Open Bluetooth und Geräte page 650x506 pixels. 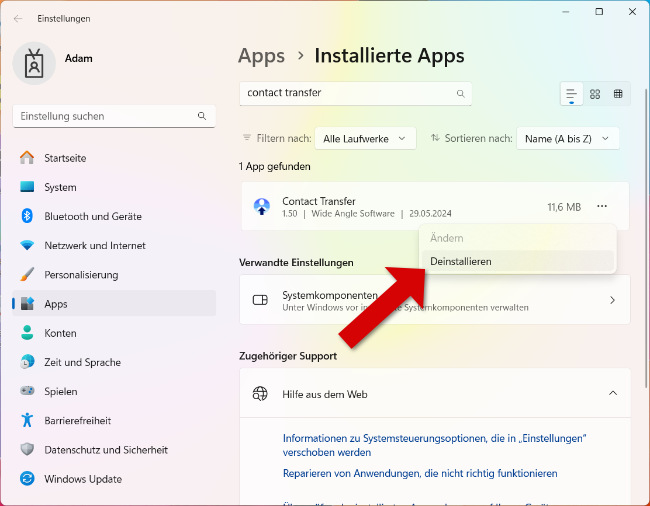pos(114,216)
